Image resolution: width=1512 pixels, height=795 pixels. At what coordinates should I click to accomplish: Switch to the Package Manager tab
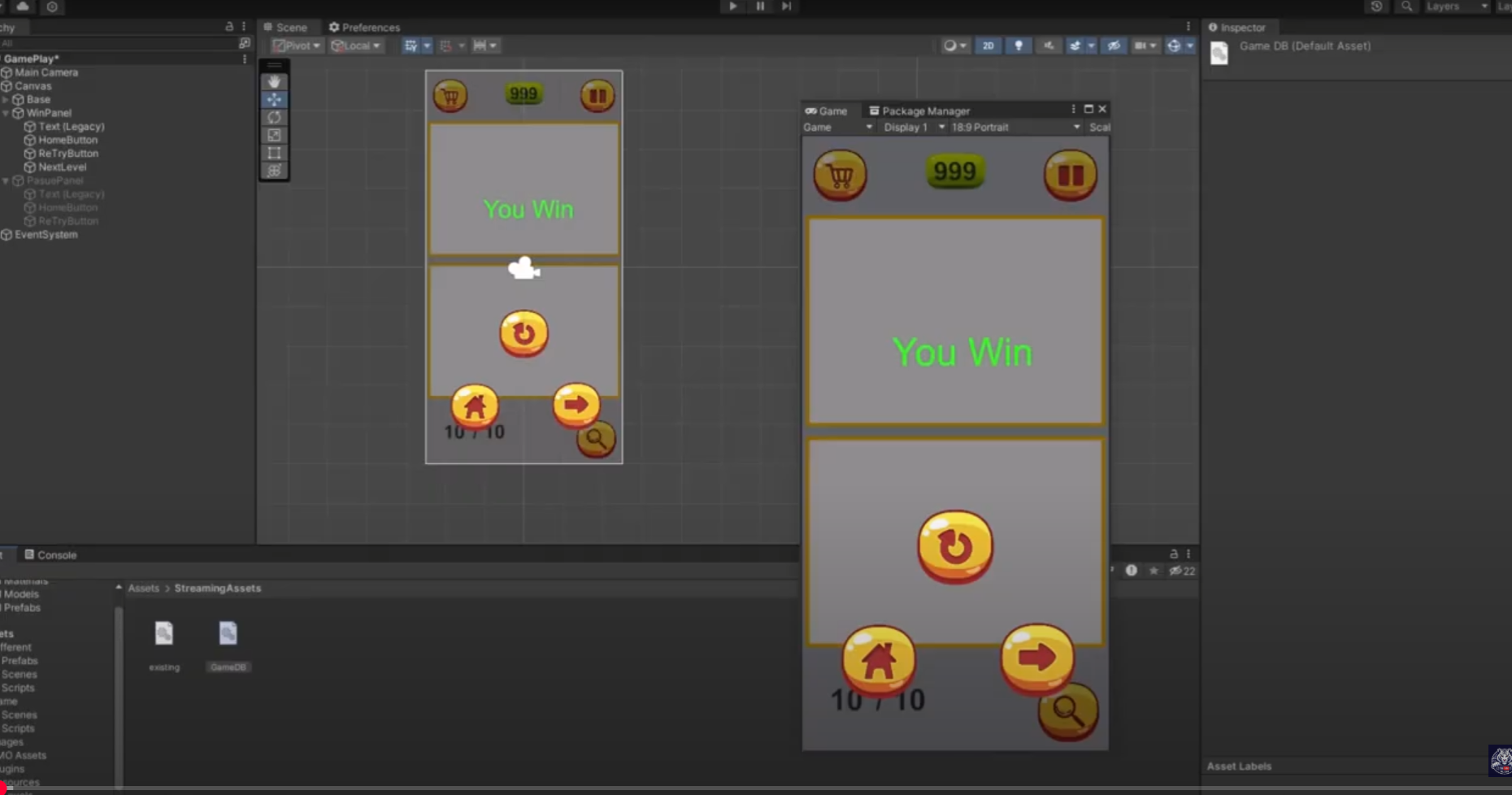click(x=919, y=111)
